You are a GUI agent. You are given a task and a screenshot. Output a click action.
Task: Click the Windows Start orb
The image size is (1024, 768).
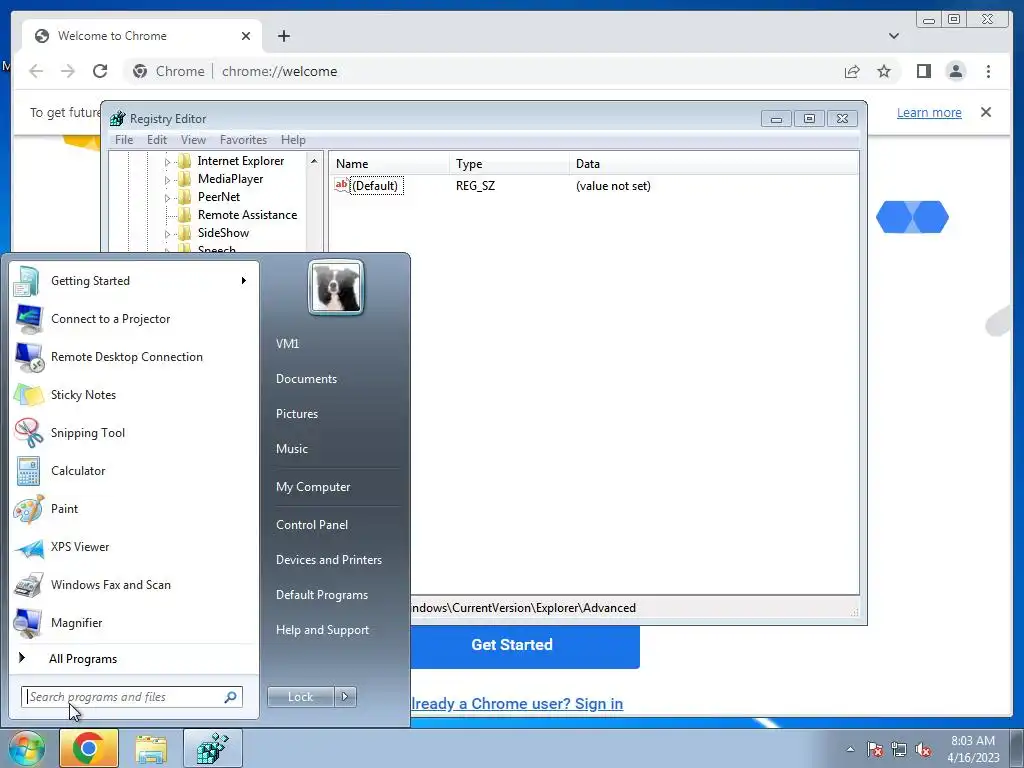pyautogui.click(x=26, y=748)
